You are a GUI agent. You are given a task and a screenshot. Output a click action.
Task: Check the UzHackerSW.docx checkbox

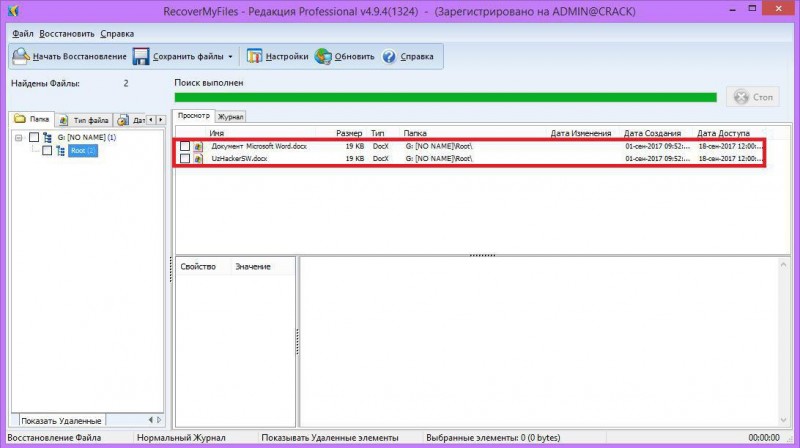click(x=185, y=159)
